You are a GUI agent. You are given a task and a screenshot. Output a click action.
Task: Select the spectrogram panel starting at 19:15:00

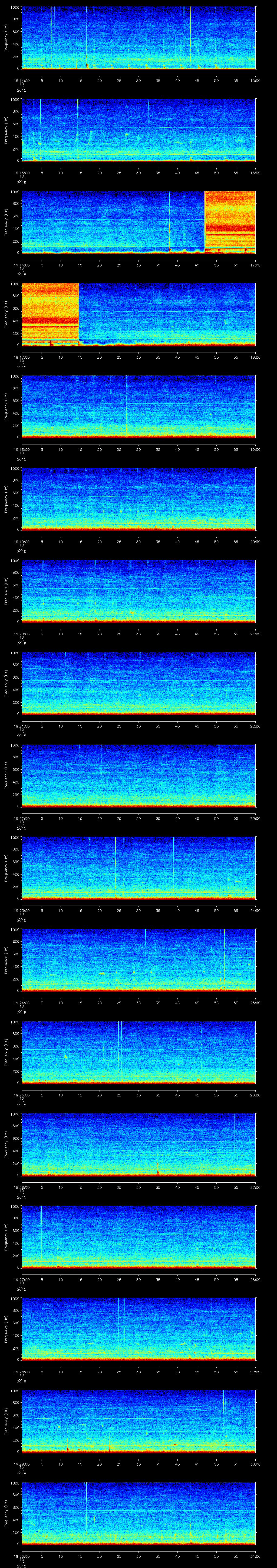tap(138, 130)
